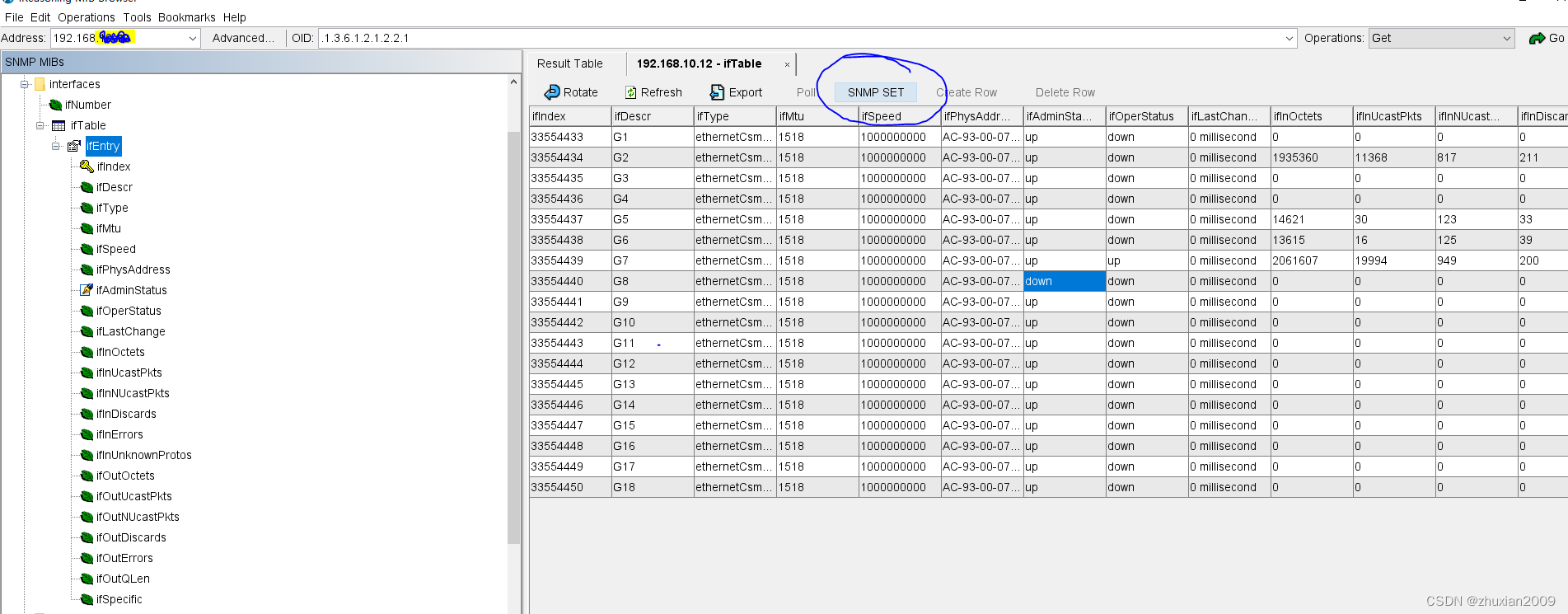
Task: Select the ifIndex key icon
Action: [87, 166]
